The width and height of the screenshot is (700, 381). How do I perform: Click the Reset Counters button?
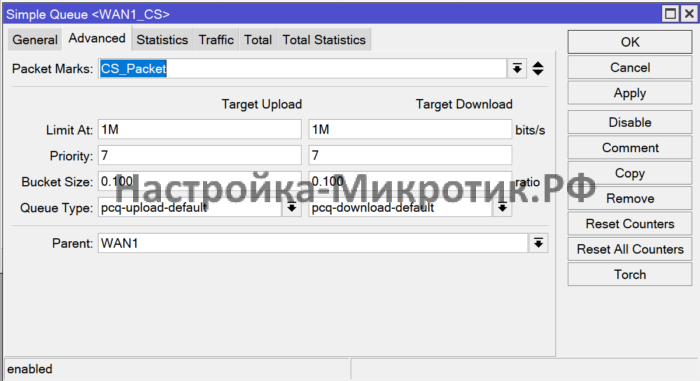click(629, 224)
